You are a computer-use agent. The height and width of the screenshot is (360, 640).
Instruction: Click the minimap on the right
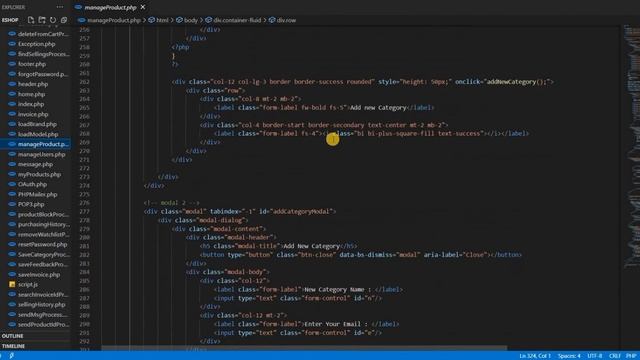tap(631, 147)
